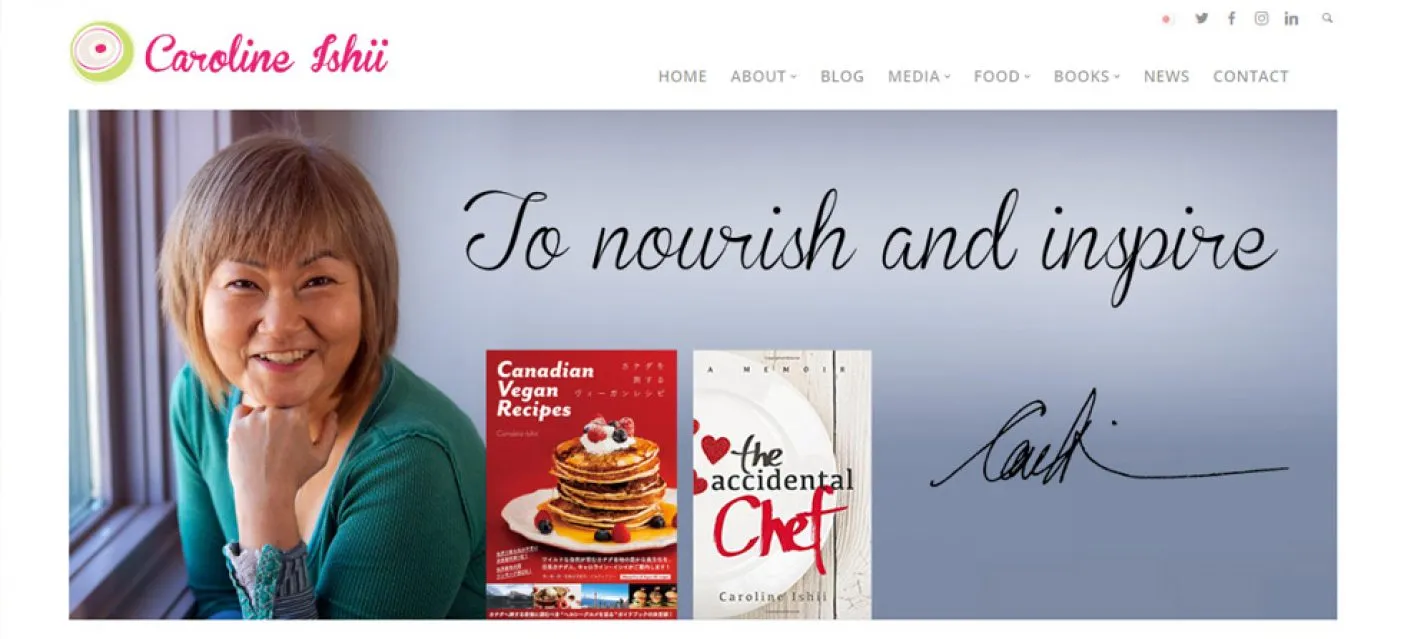
Task: Go to the HOME menu item
Action: [x=682, y=76]
